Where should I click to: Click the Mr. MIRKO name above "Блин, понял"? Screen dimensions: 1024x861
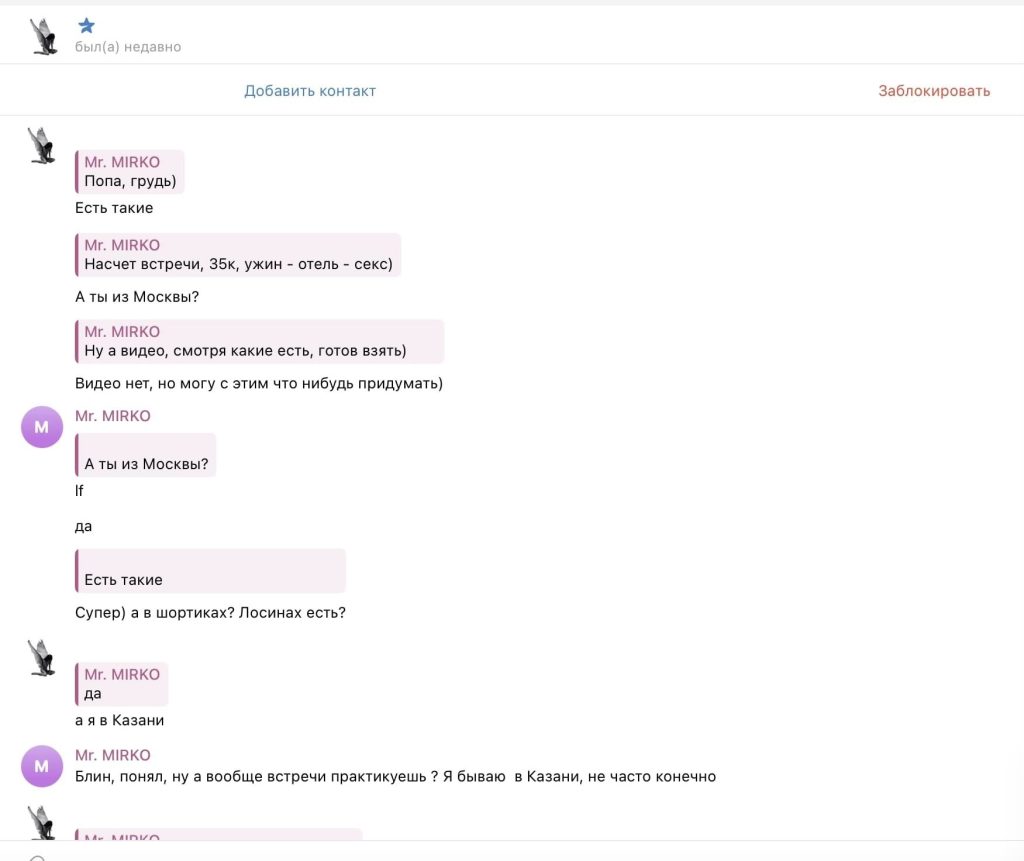click(113, 755)
